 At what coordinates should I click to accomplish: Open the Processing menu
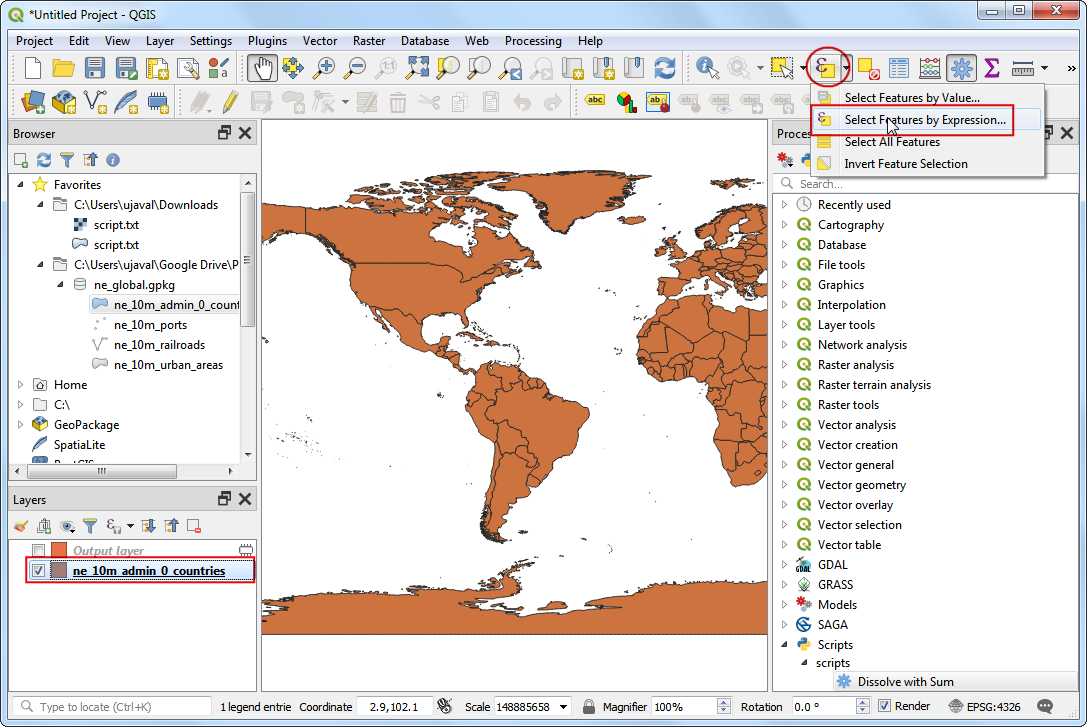[532, 41]
